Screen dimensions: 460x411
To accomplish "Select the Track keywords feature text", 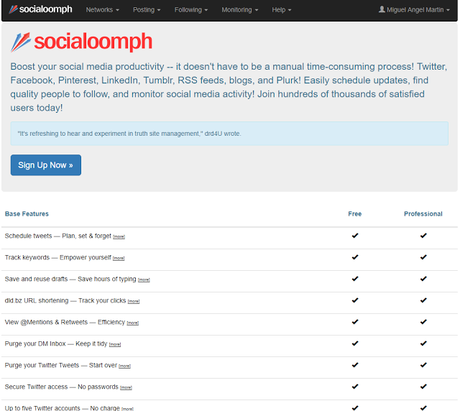I will click(x=58, y=257).
